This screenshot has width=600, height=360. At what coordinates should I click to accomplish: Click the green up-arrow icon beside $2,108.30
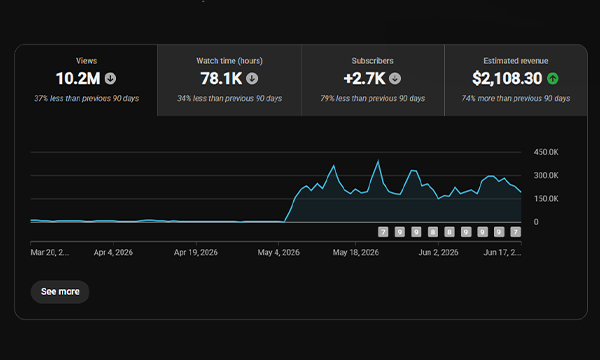click(x=553, y=78)
